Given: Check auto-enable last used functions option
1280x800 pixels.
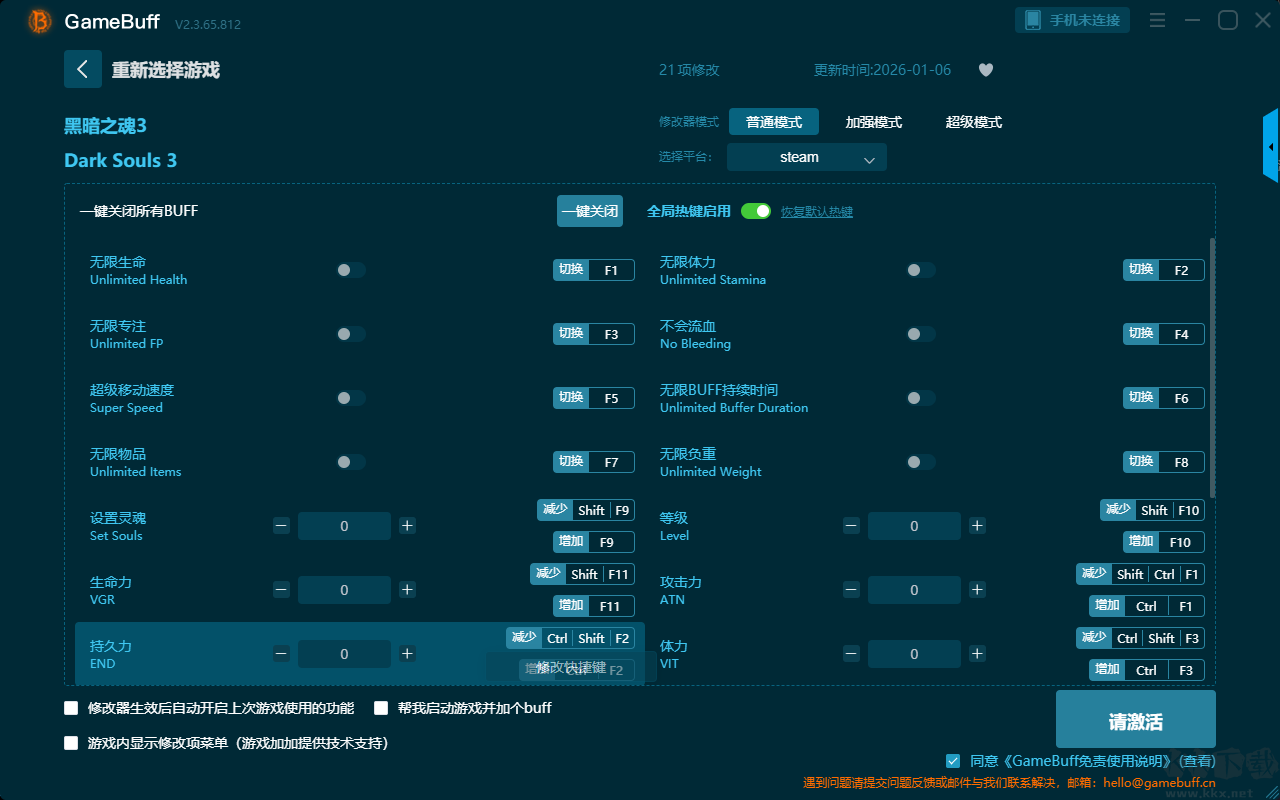Looking at the screenshot, I should [x=71, y=708].
